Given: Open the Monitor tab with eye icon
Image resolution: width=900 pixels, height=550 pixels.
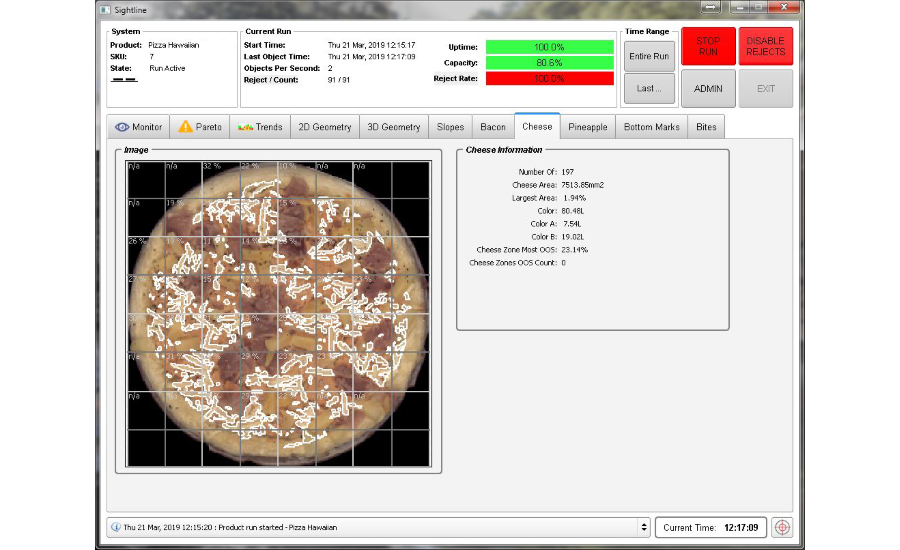Looking at the screenshot, I should point(139,127).
